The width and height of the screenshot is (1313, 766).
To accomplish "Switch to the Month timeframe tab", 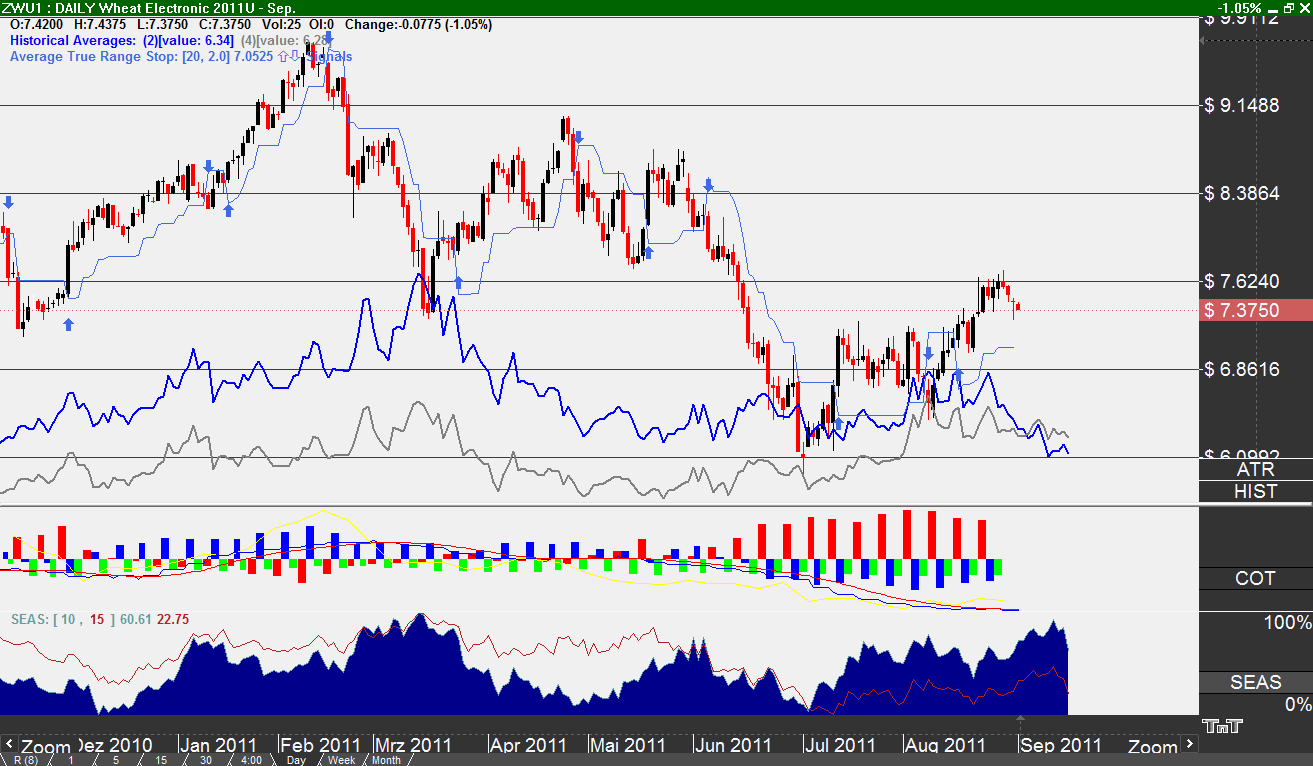I will (x=386, y=760).
